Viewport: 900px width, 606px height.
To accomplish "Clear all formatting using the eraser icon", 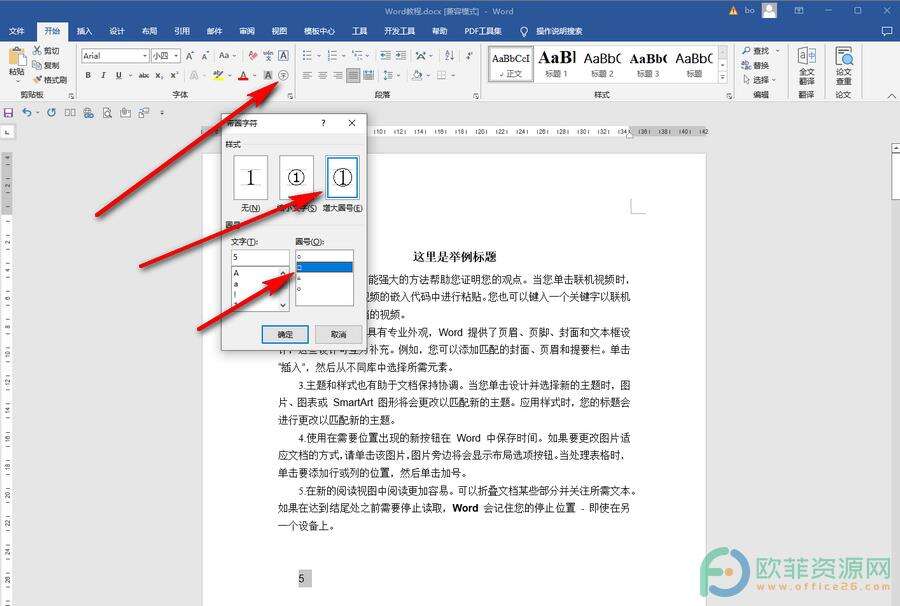I will (253, 56).
